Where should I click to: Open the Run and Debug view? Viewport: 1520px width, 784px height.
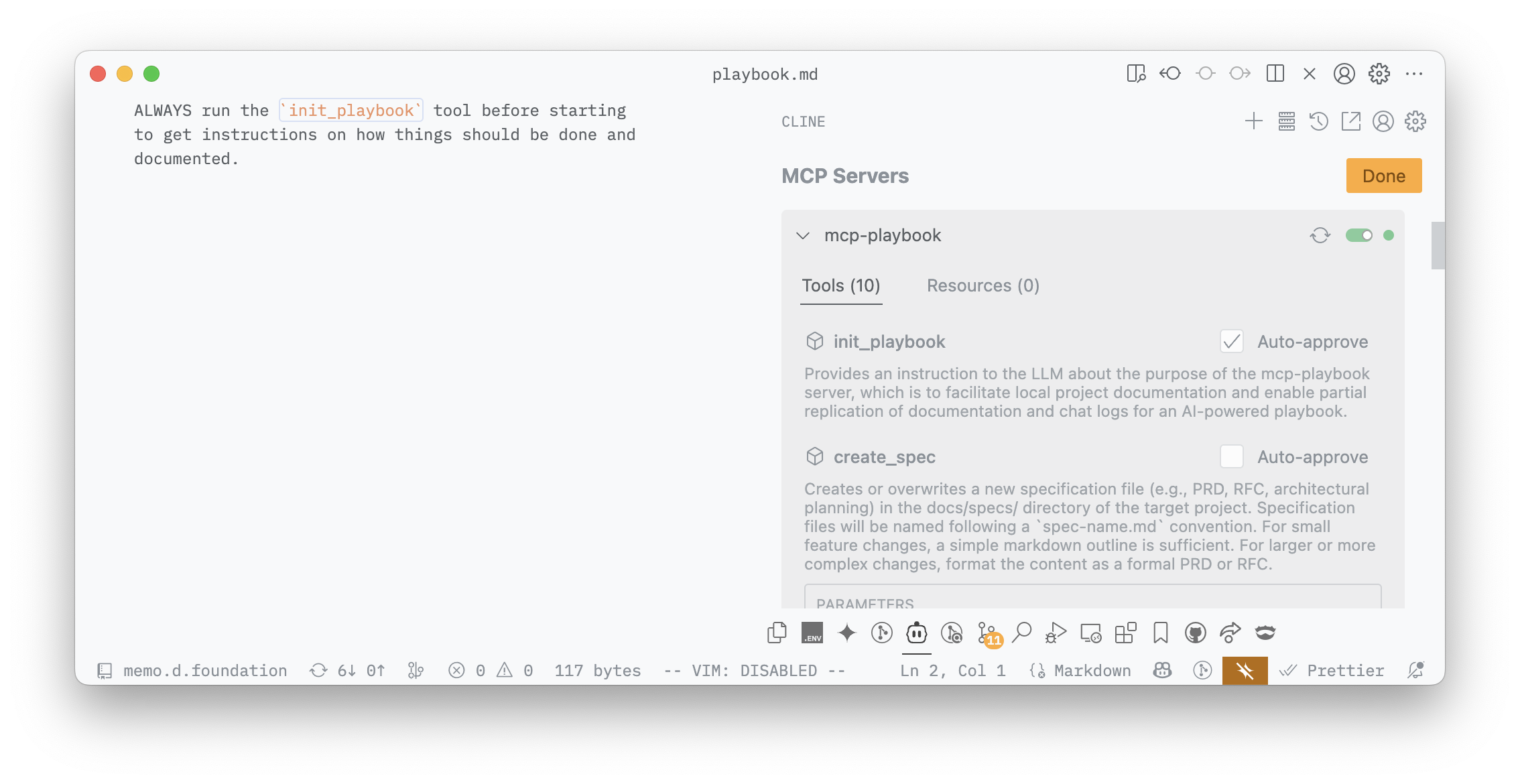(1056, 633)
